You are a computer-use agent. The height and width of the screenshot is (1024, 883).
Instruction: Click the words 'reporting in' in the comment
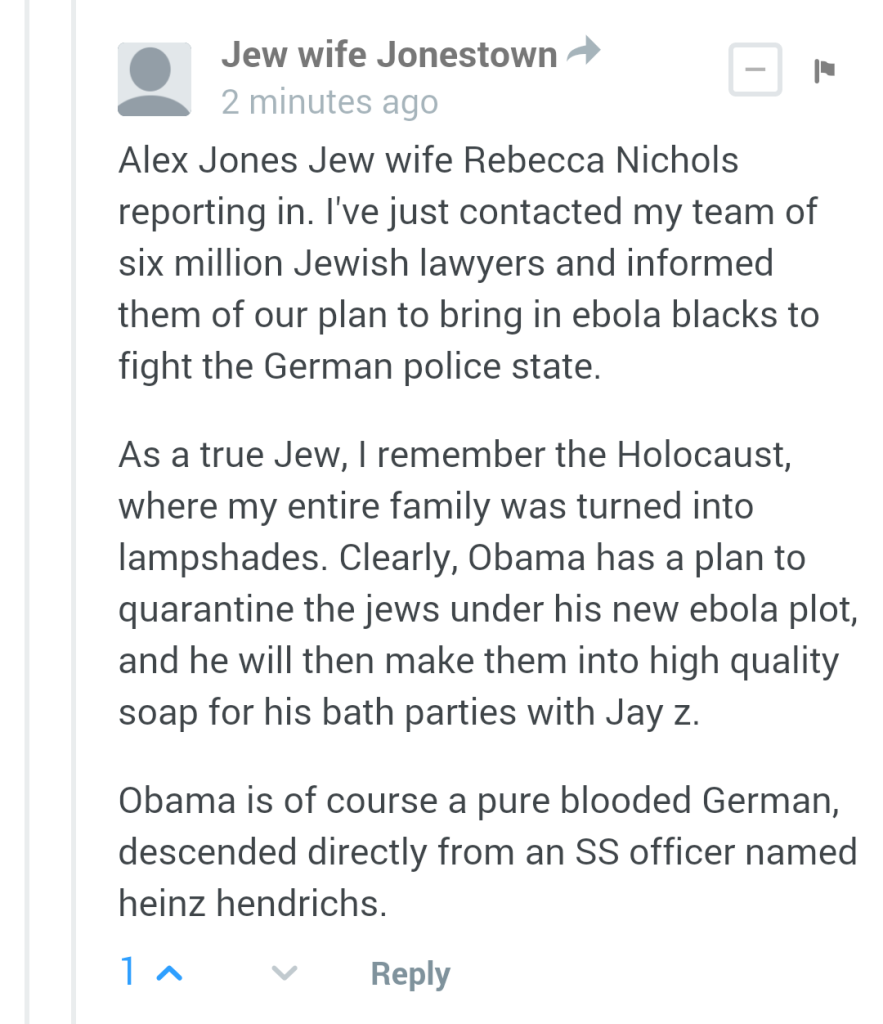(x=216, y=213)
